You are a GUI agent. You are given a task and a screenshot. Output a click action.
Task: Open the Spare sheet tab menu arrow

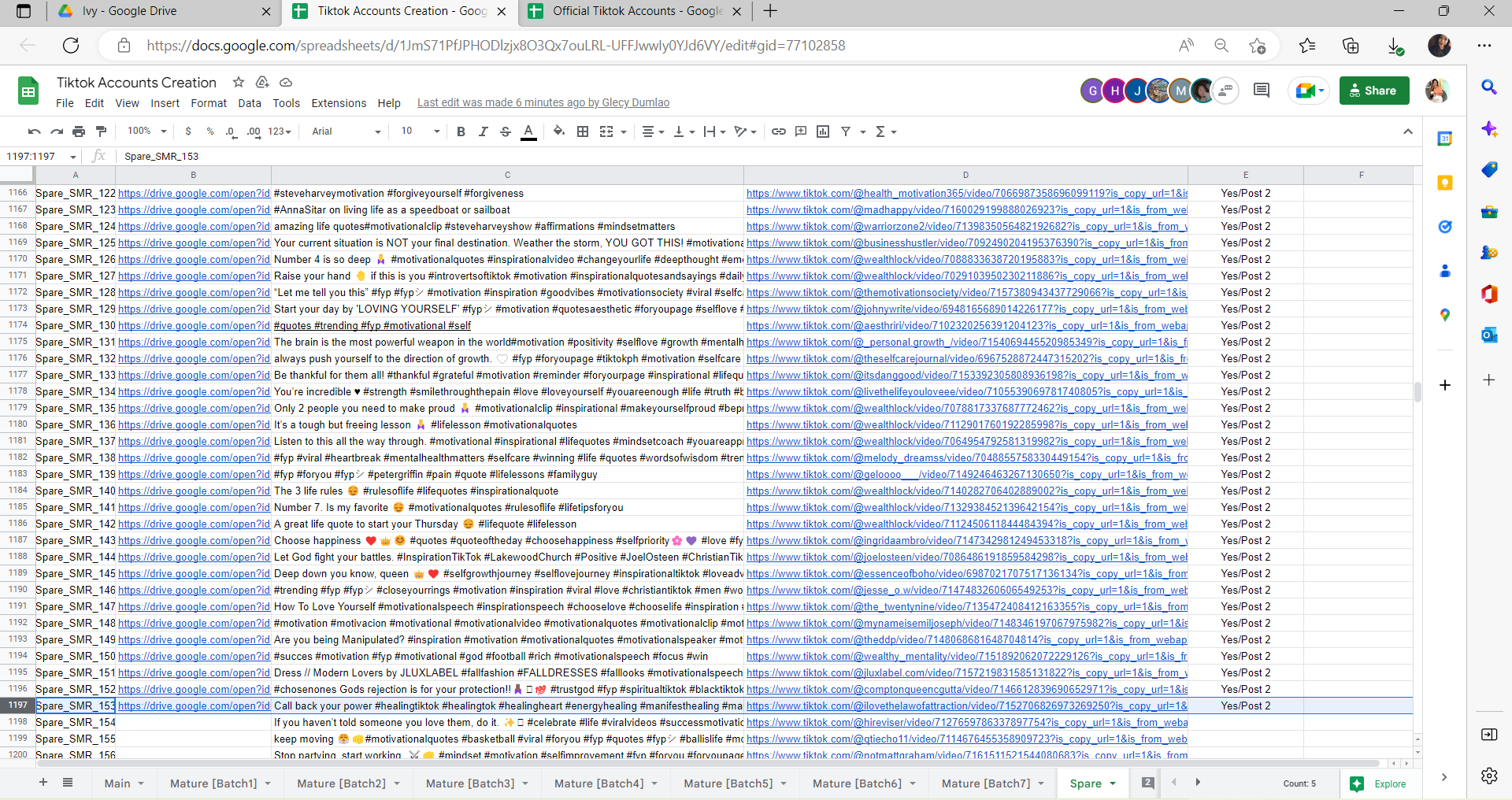tap(1113, 783)
